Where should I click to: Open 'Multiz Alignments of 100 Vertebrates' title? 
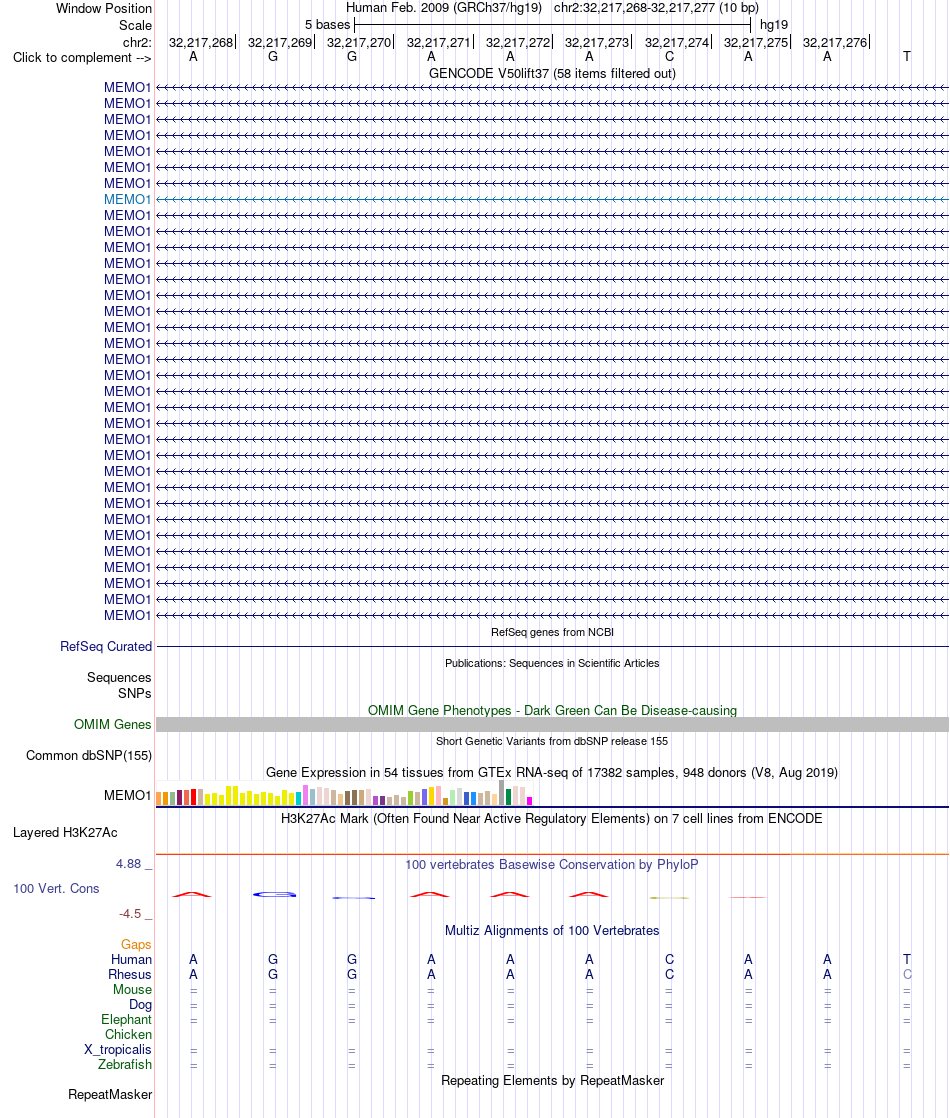click(552, 930)
